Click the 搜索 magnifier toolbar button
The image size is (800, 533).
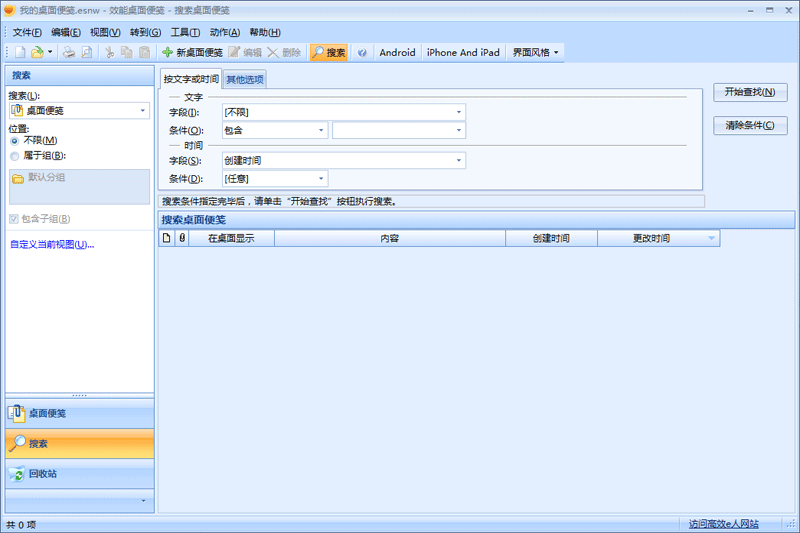328,52
